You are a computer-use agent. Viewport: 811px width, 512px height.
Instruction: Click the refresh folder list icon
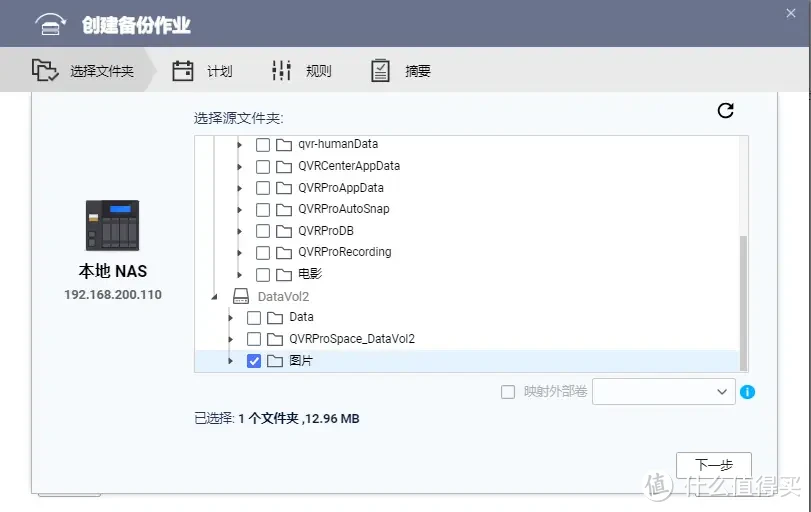coord(726,110)
